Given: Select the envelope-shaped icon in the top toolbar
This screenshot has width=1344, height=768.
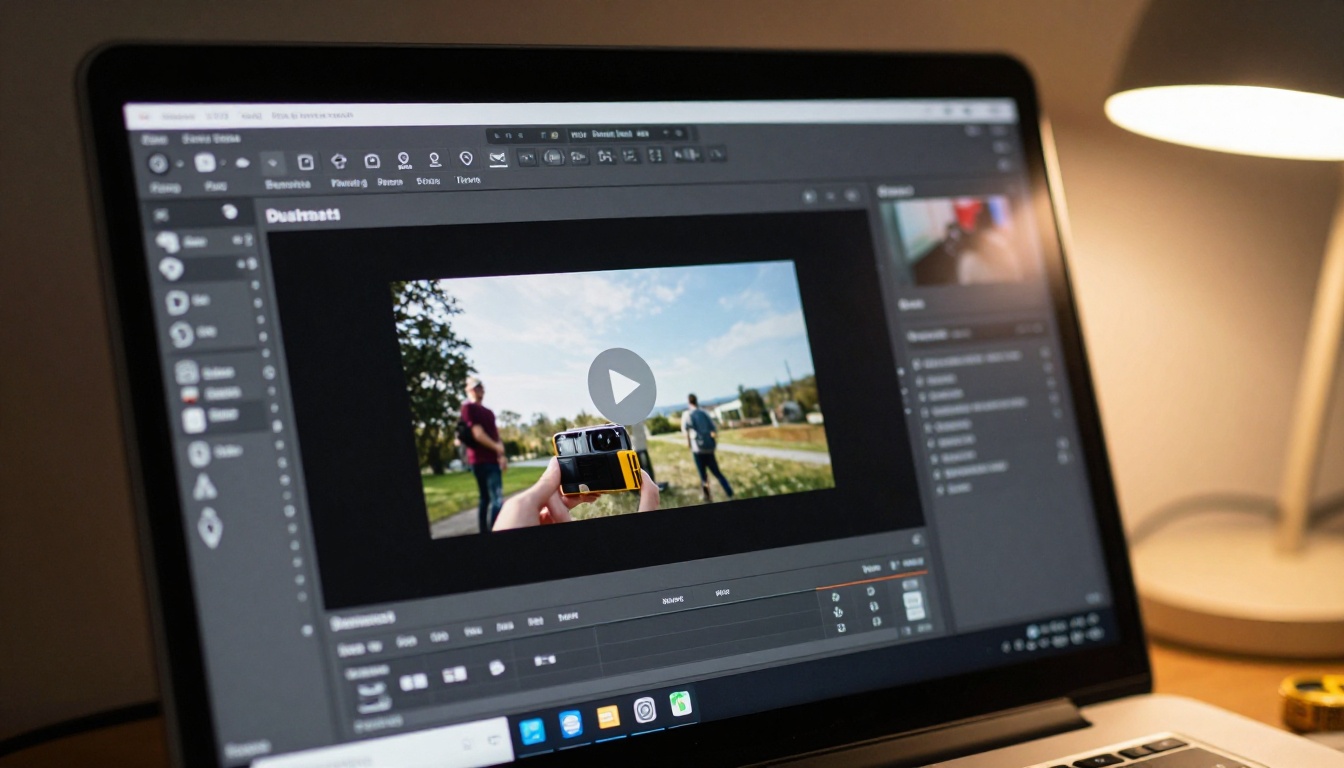Looking at the screenshot, I should tap(498, 158).
